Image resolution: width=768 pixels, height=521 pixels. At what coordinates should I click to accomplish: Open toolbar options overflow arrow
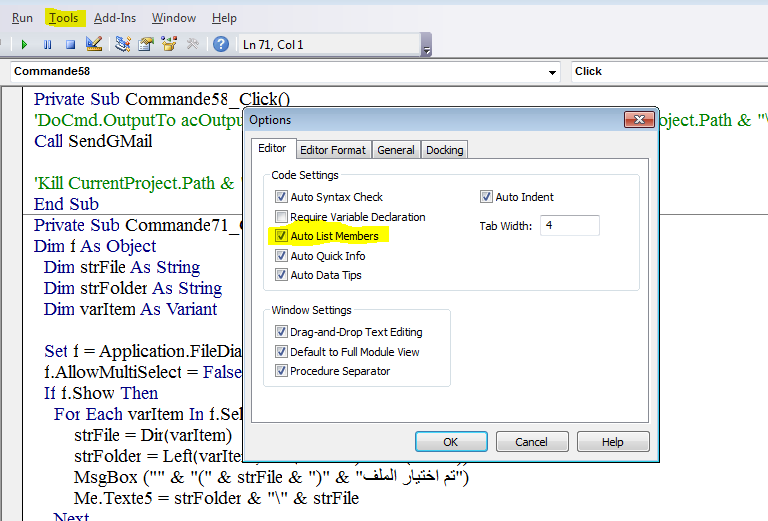[x=427, y=49]
